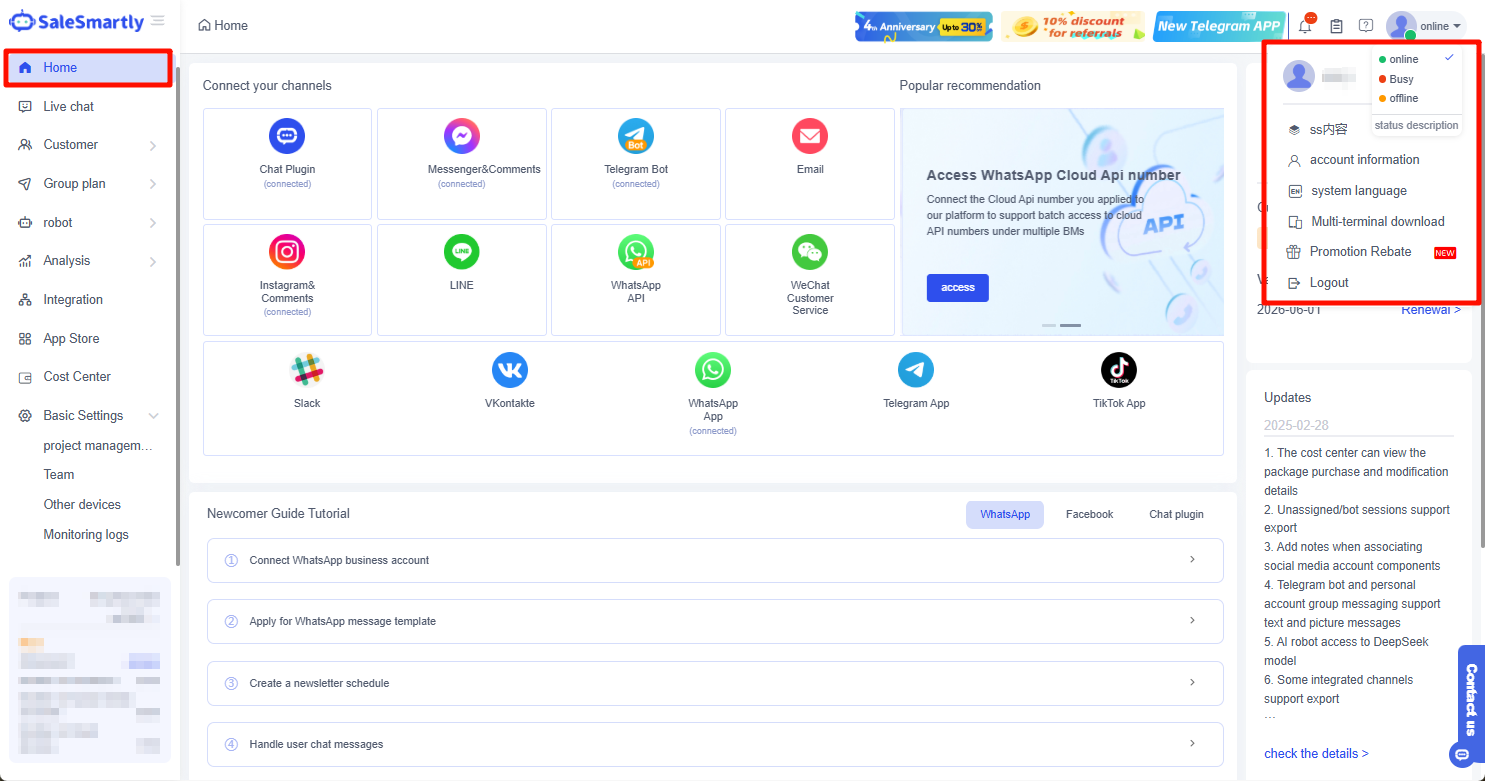Open the WeChat Customer Service icon
The height and width of the screenshot is (781, 1485).
click(810, 252)
